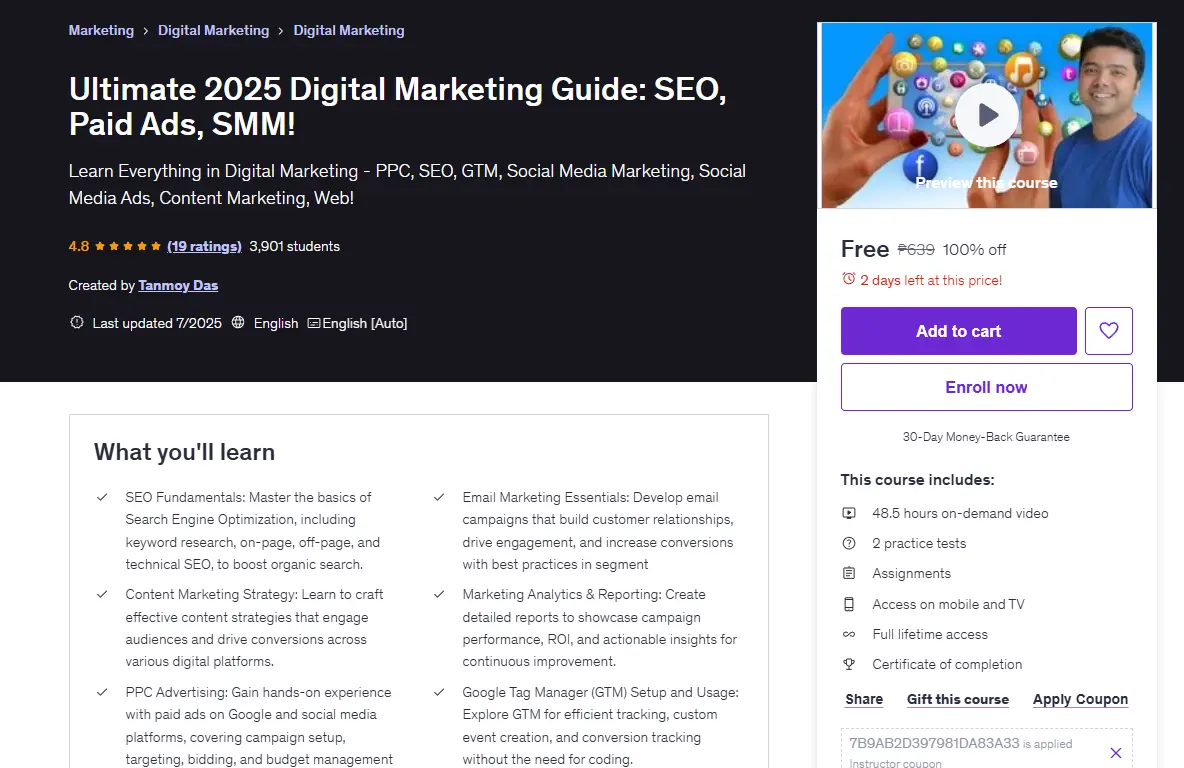The image size is (1184, 768).
Task: Click the Share button
Action: tap(864, 699)
